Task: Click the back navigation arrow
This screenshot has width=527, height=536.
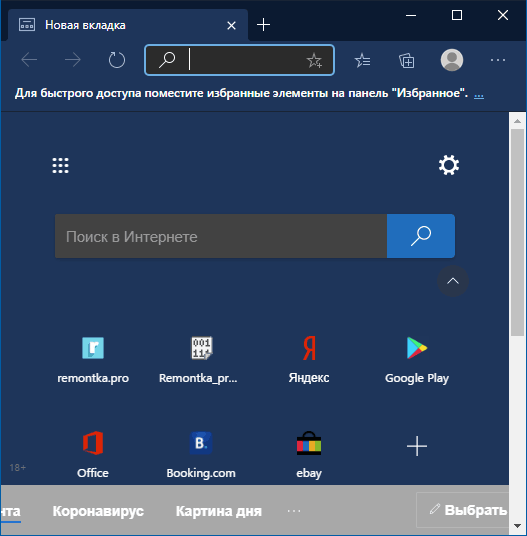Action: point(29,60)
